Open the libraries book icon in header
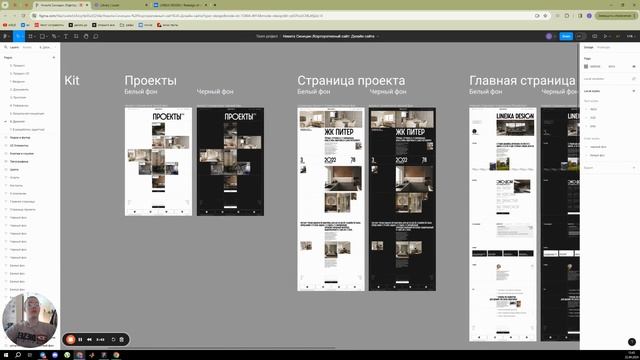 pyautogui.click(x=595, y=36)
